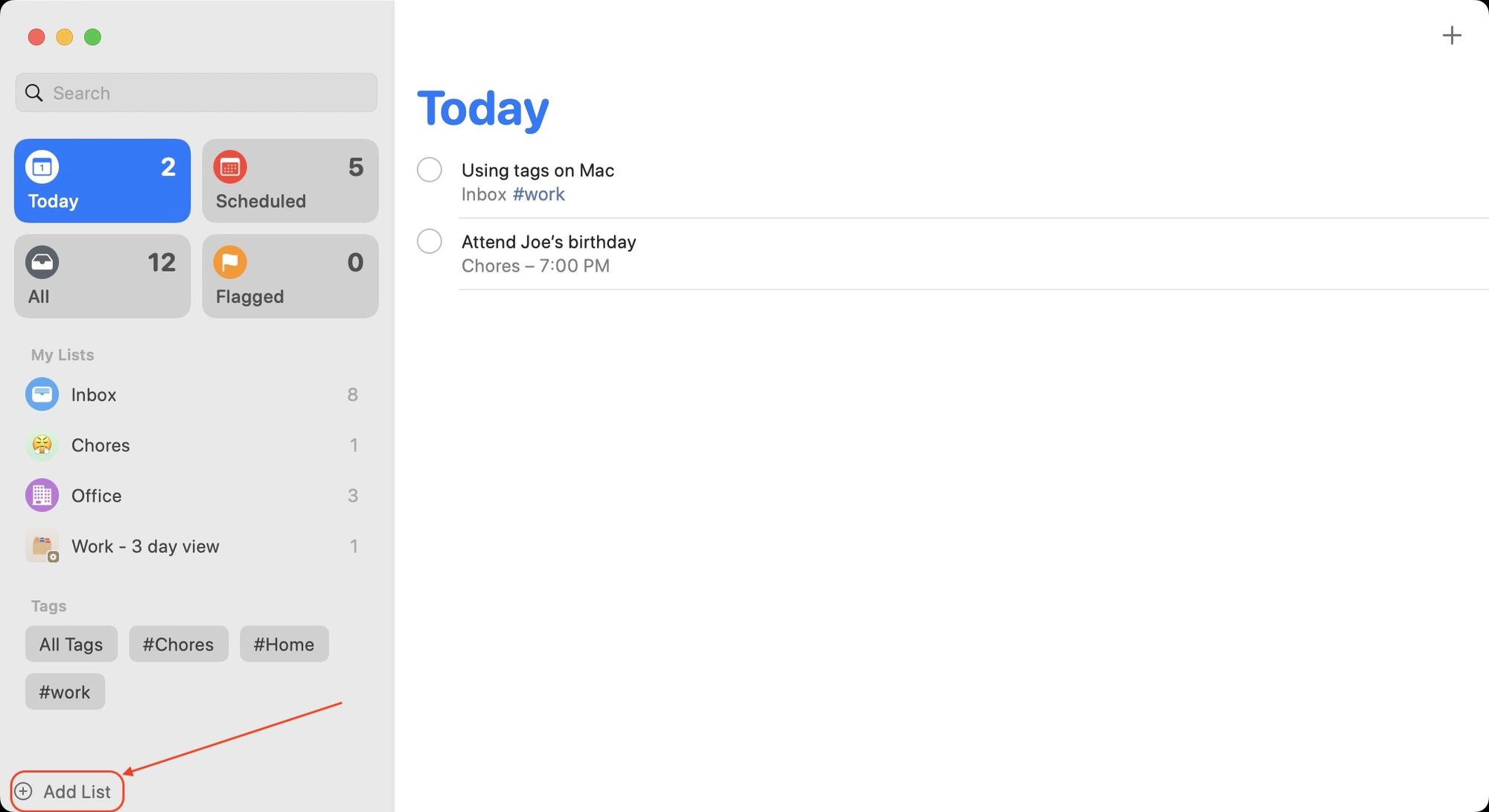Filter tasks by #Chores tag
Viewport: 1489px width, 812px height.
click(x=177, y=644)
